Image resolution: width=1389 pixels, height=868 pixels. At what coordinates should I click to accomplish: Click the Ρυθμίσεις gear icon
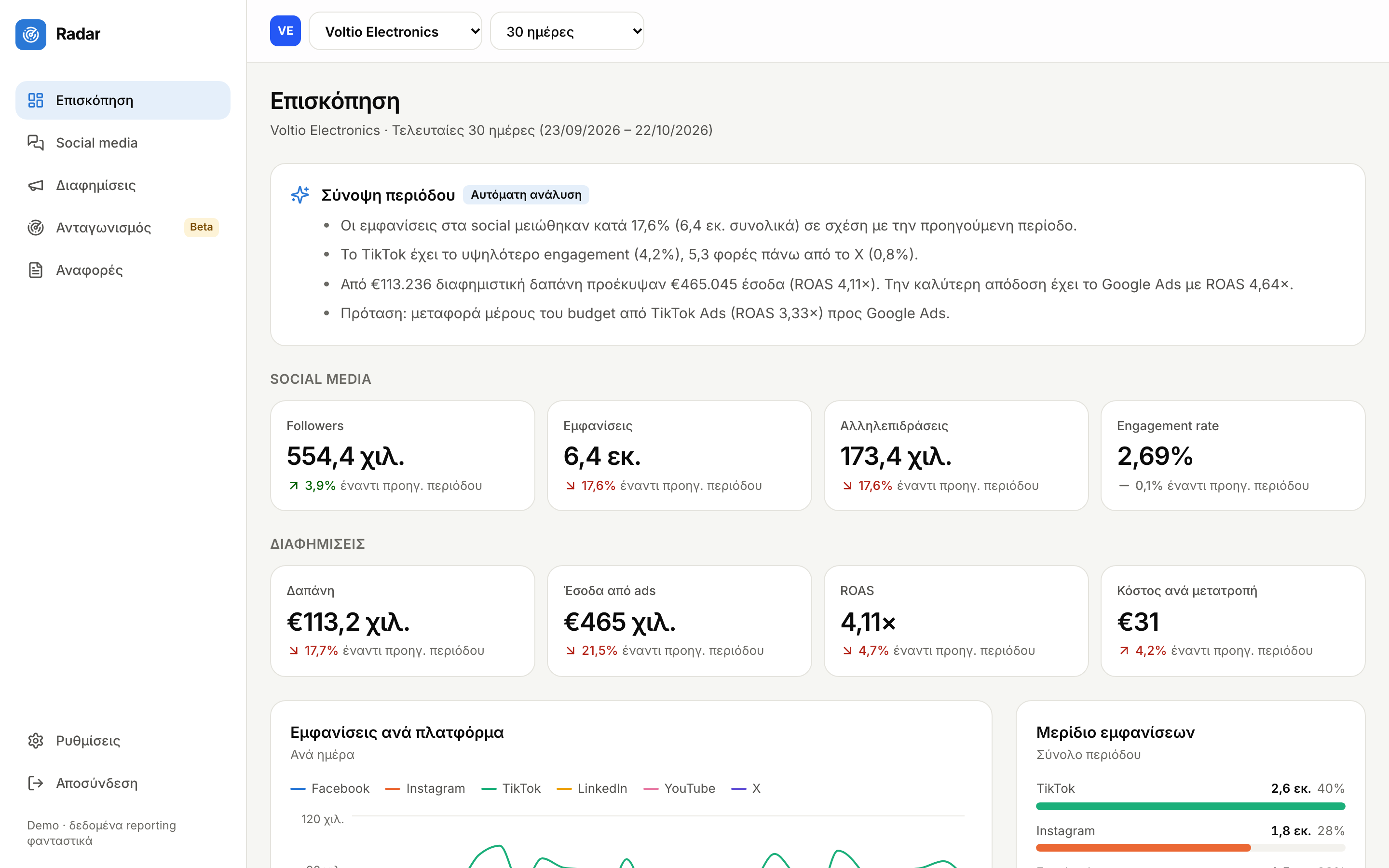[36, 741]
